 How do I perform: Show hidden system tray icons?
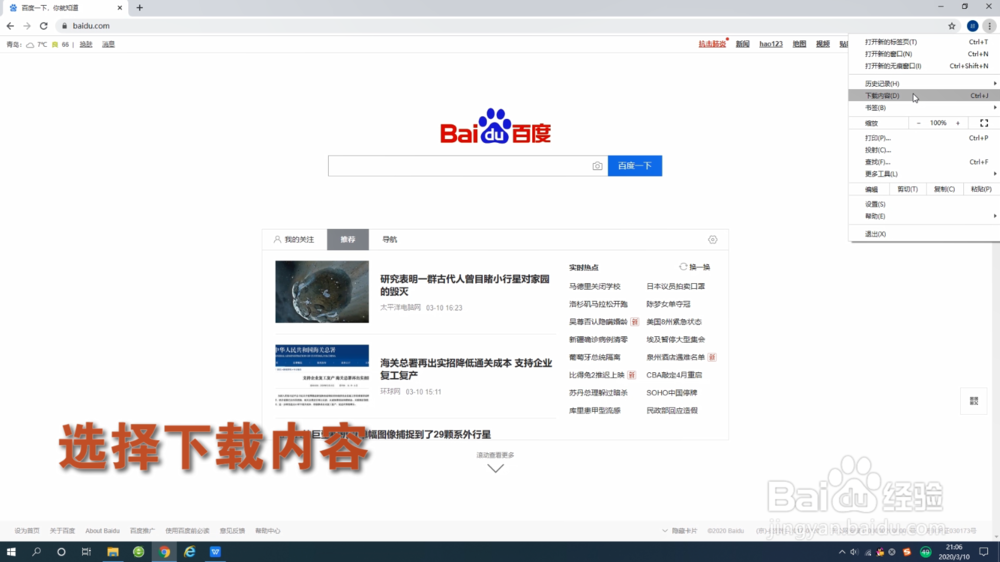842,552
